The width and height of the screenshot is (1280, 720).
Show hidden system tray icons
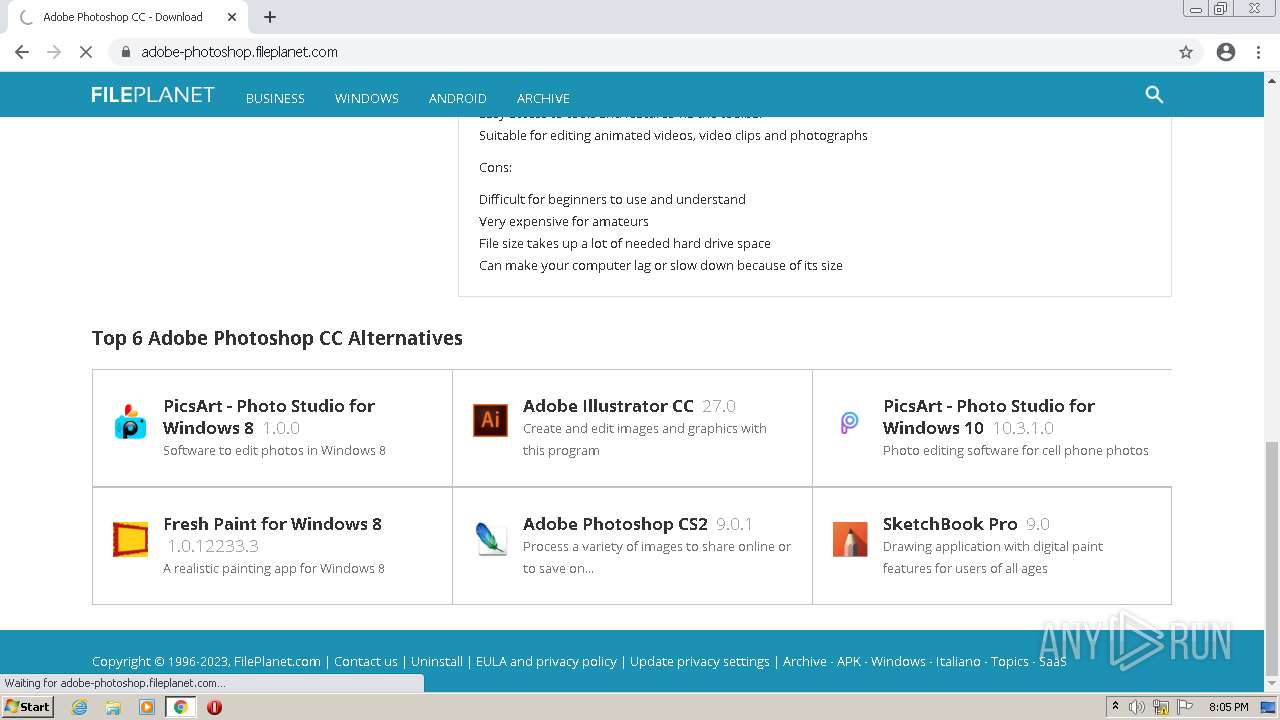pyautogui.click(x=1115, y=707)
